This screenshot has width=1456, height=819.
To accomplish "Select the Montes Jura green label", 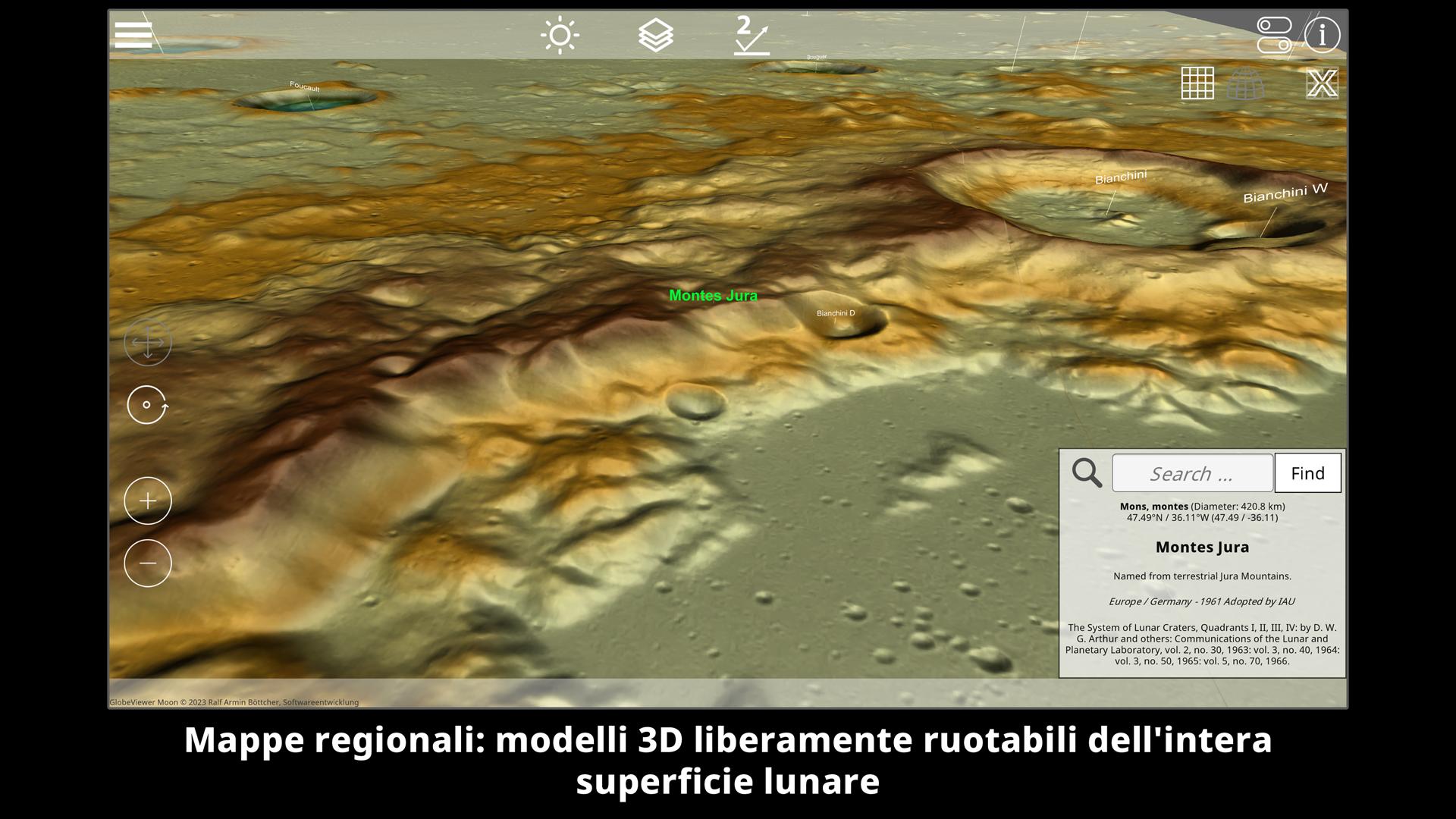I will [713, 296].
